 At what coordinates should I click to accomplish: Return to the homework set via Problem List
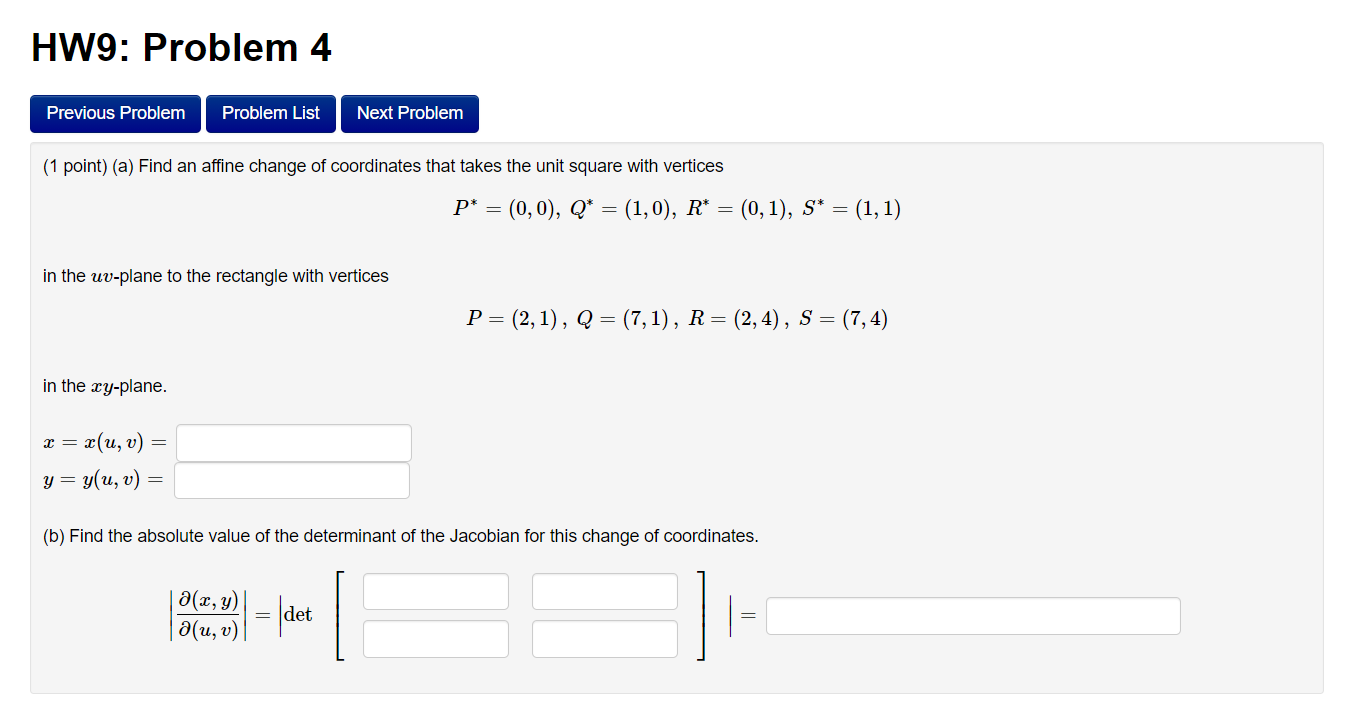270,113
